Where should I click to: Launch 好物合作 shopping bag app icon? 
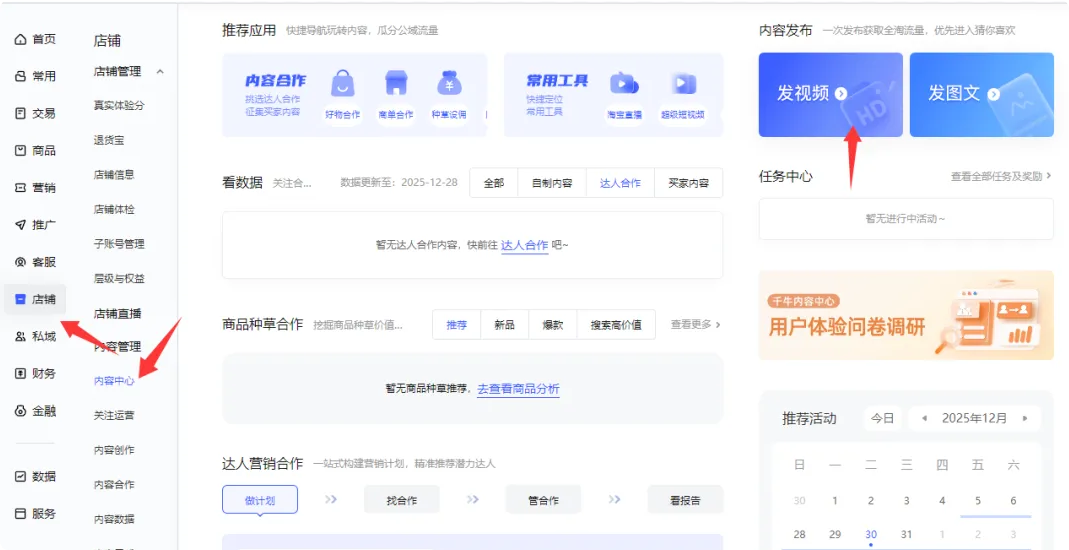[342, 84]
